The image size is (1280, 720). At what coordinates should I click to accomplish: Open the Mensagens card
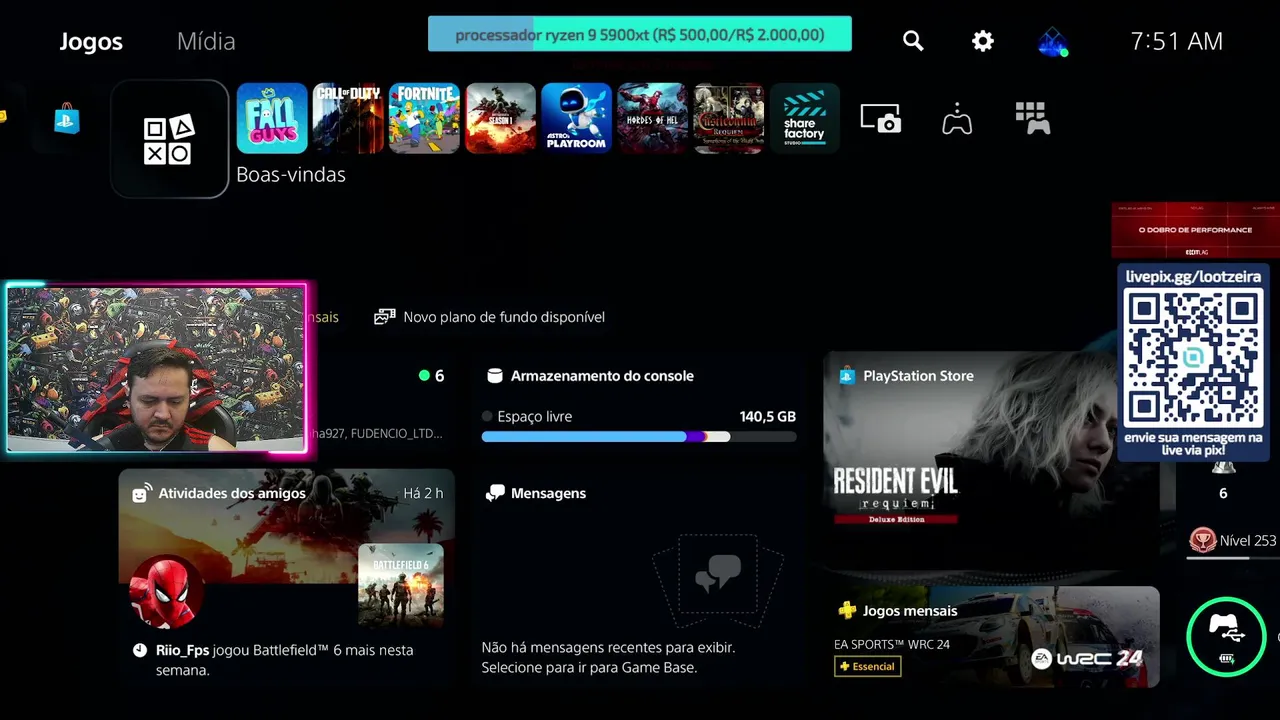point(638,578)
